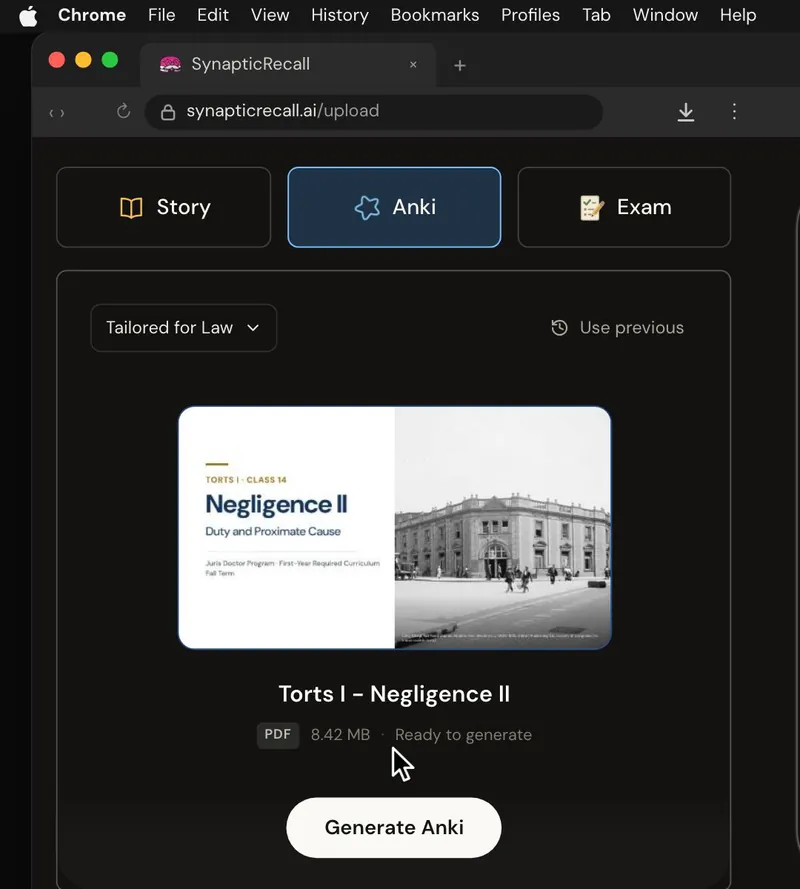Click the star-shaped Anki icon
This screenshot has height=889, width=800.
click(x=367, y=208)
